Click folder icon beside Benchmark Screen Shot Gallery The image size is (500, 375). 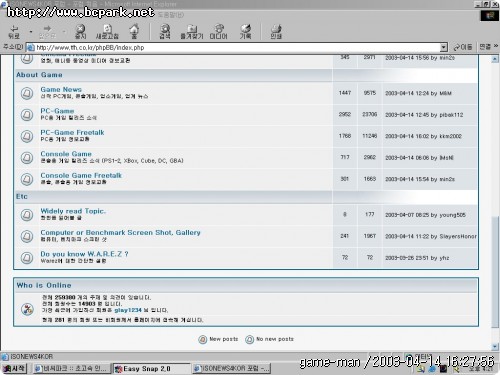(x=27, y=236)
